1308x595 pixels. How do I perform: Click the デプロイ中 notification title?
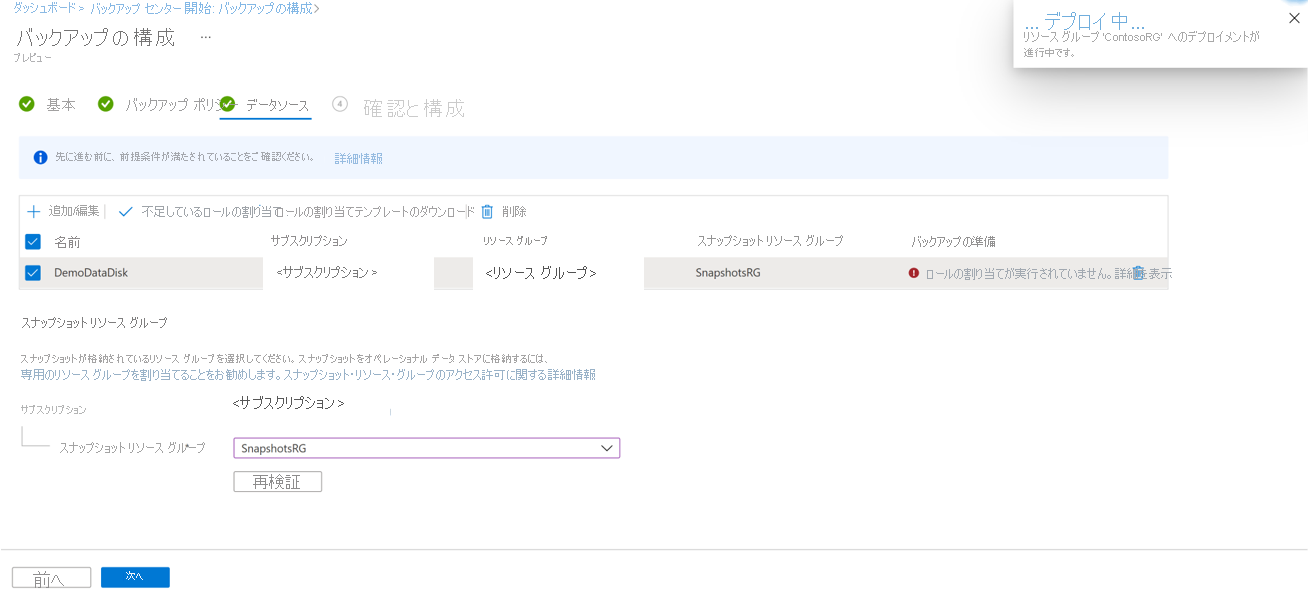click(x=1086, y=21)
